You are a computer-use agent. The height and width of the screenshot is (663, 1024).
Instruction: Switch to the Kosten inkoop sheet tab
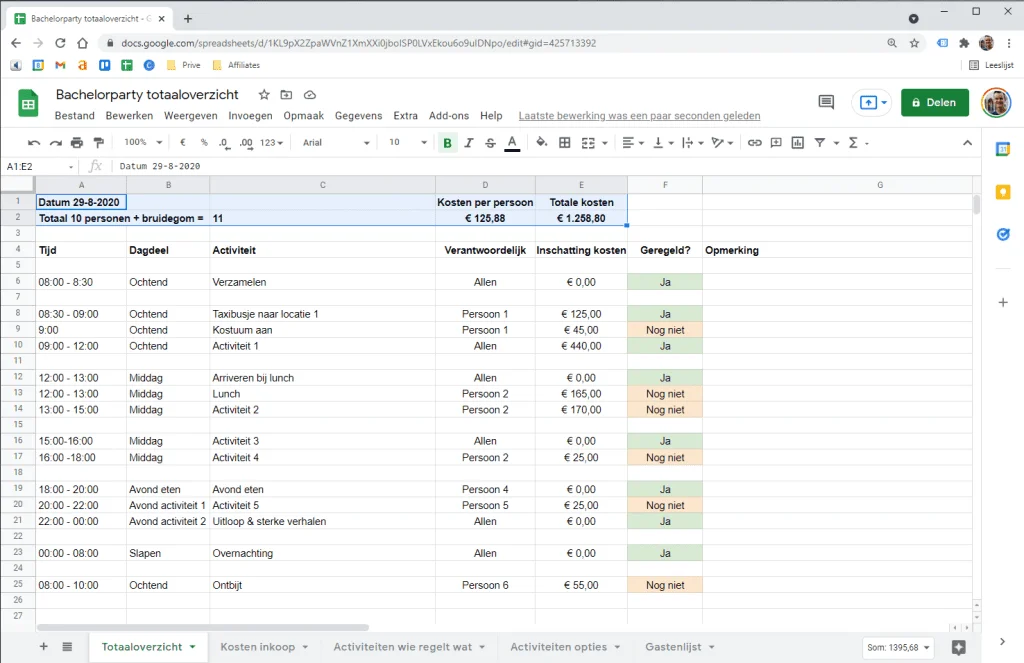[258, 647]
